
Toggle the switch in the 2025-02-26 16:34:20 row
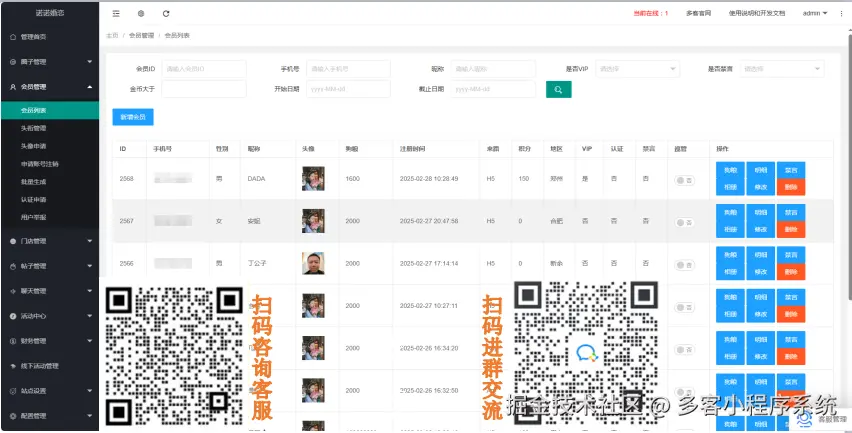(685, 350)
